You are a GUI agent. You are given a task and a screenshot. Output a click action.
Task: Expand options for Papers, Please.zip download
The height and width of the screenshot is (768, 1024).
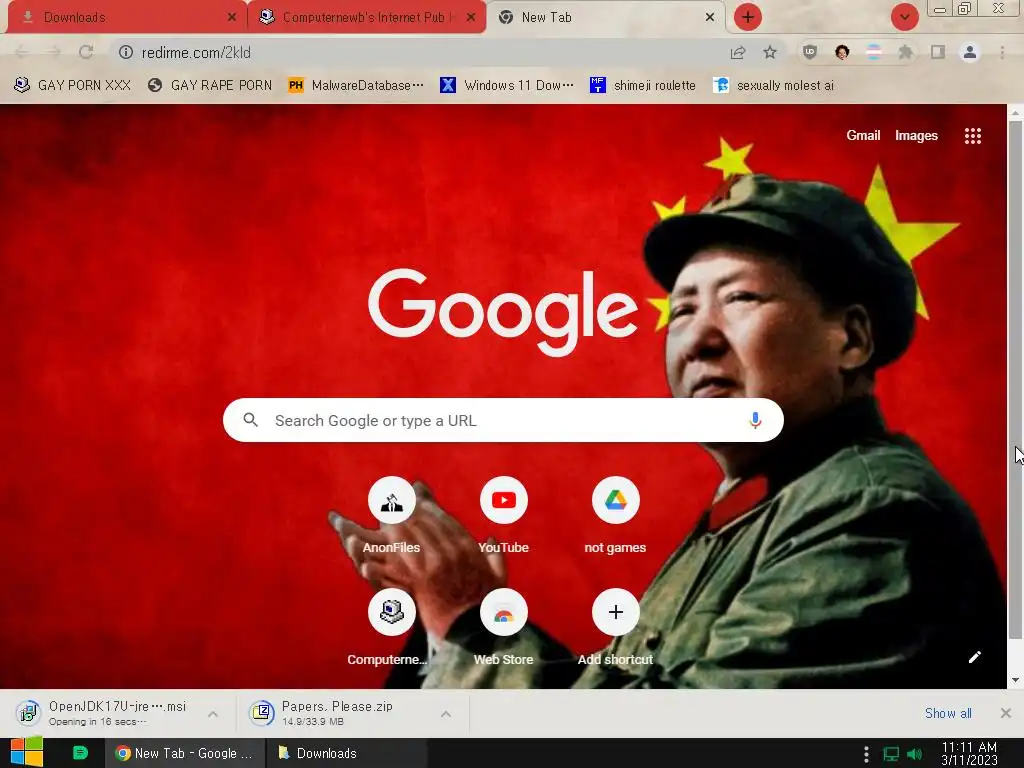(x=445, y=714)
